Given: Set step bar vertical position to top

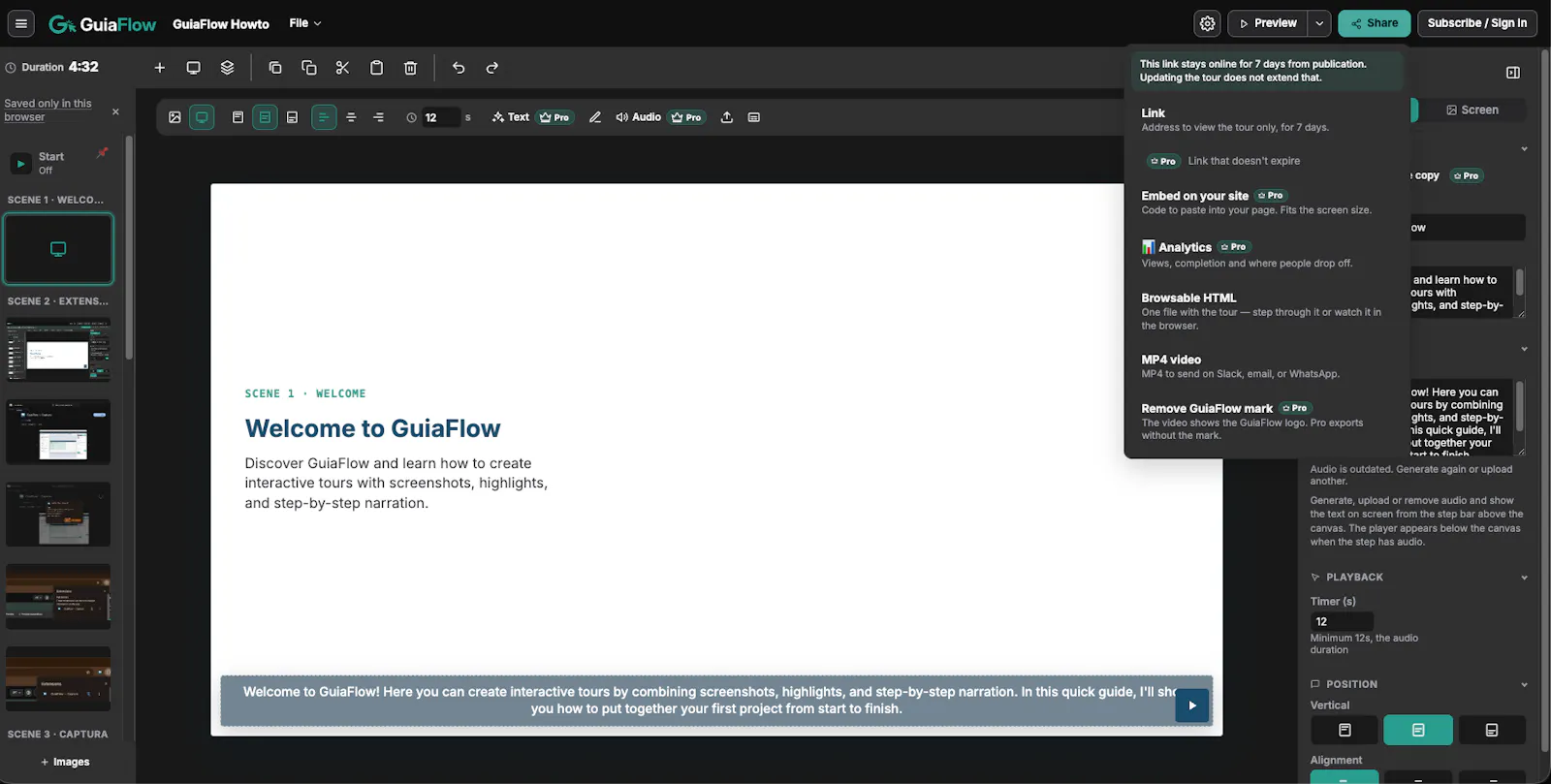Looking at the screenshot, I should pos(237,117).
